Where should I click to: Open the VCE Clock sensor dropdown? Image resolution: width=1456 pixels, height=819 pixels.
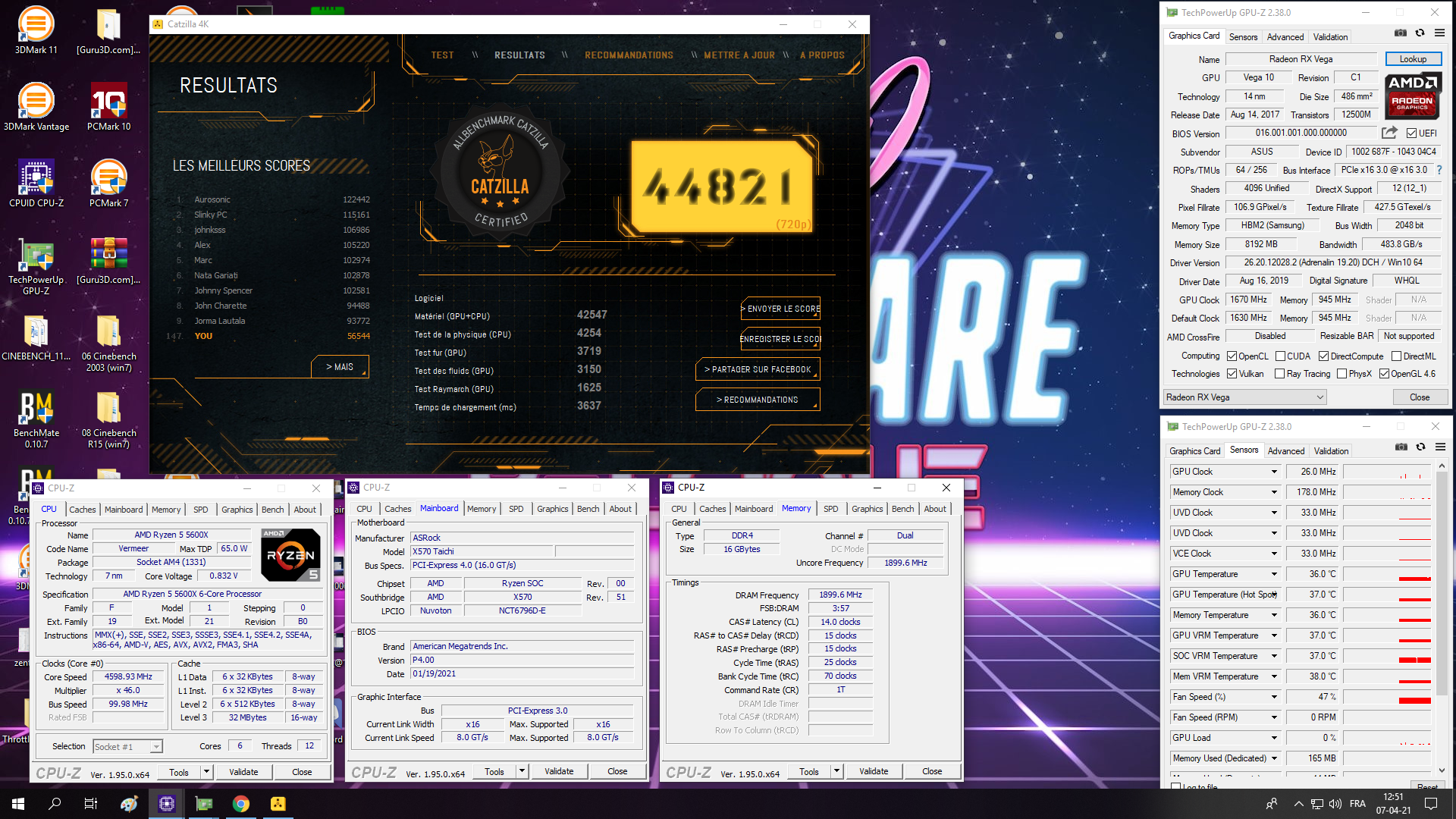point(1274,554)
